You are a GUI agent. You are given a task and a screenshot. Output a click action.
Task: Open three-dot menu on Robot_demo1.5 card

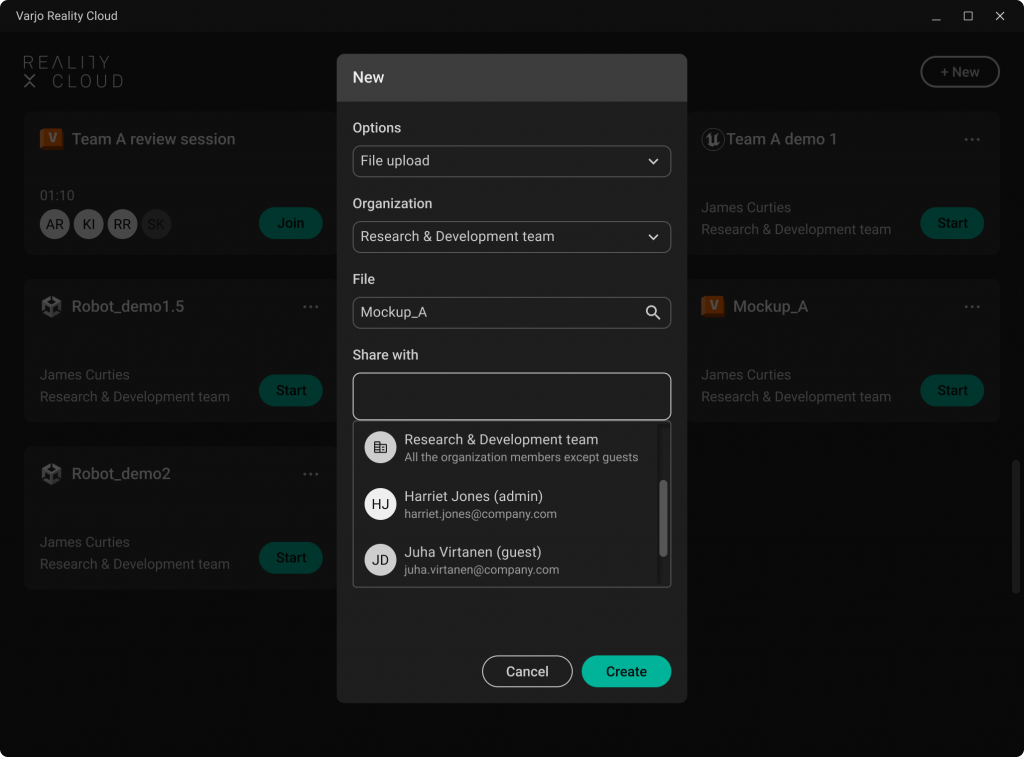coord(311,307)
